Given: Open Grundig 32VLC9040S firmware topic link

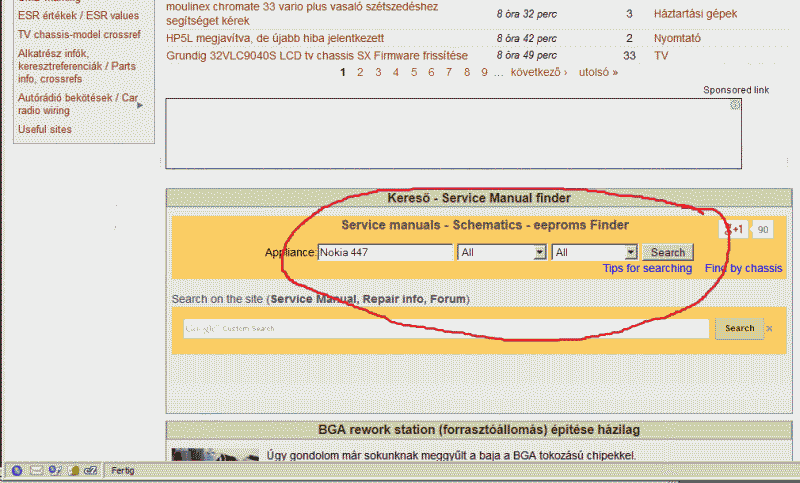Looking at the screenshot, I should tap(317, 56).
